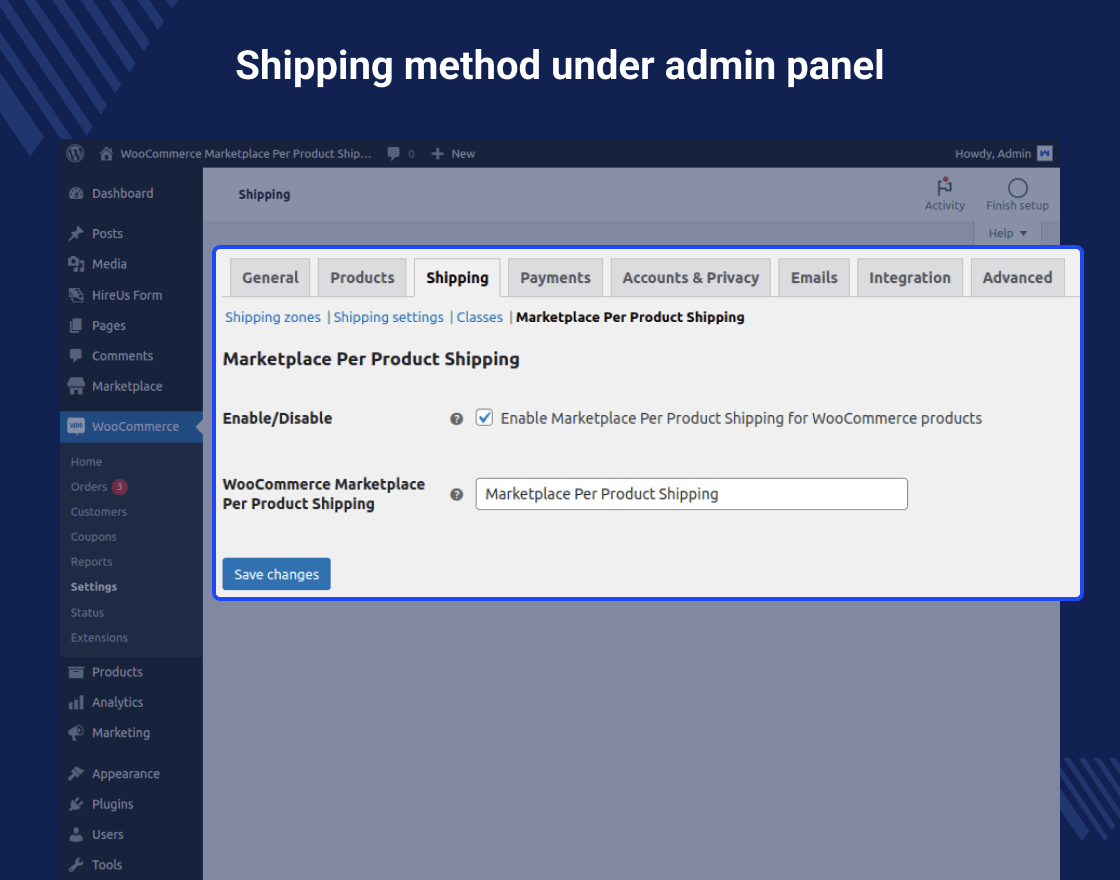The height and width of the screenshot is (880, 1120).
Task: Click the WooCommerce logo icon in sidebar
Action: [76, 426]
